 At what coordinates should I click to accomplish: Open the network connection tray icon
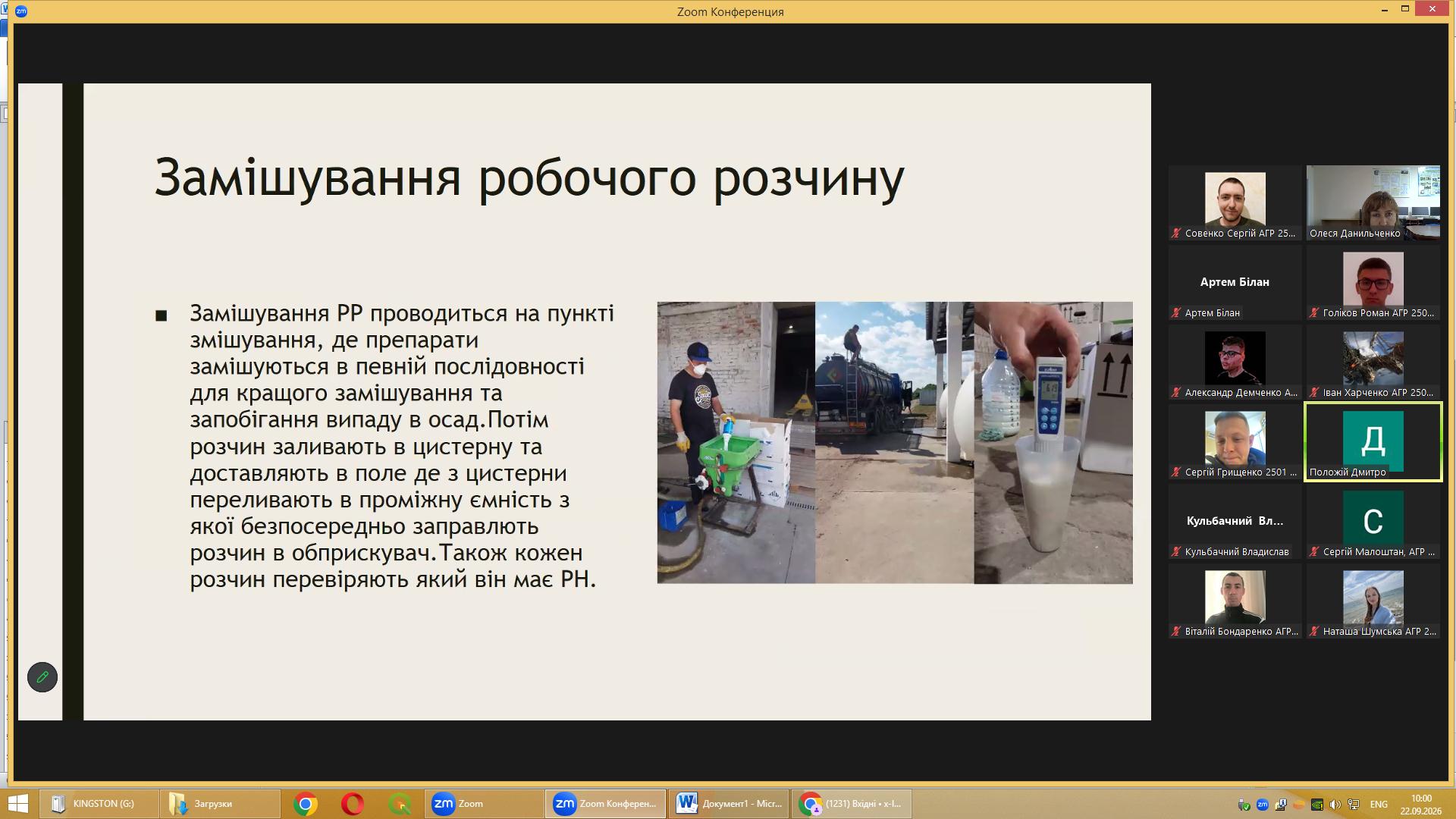tap(1354, 805)
